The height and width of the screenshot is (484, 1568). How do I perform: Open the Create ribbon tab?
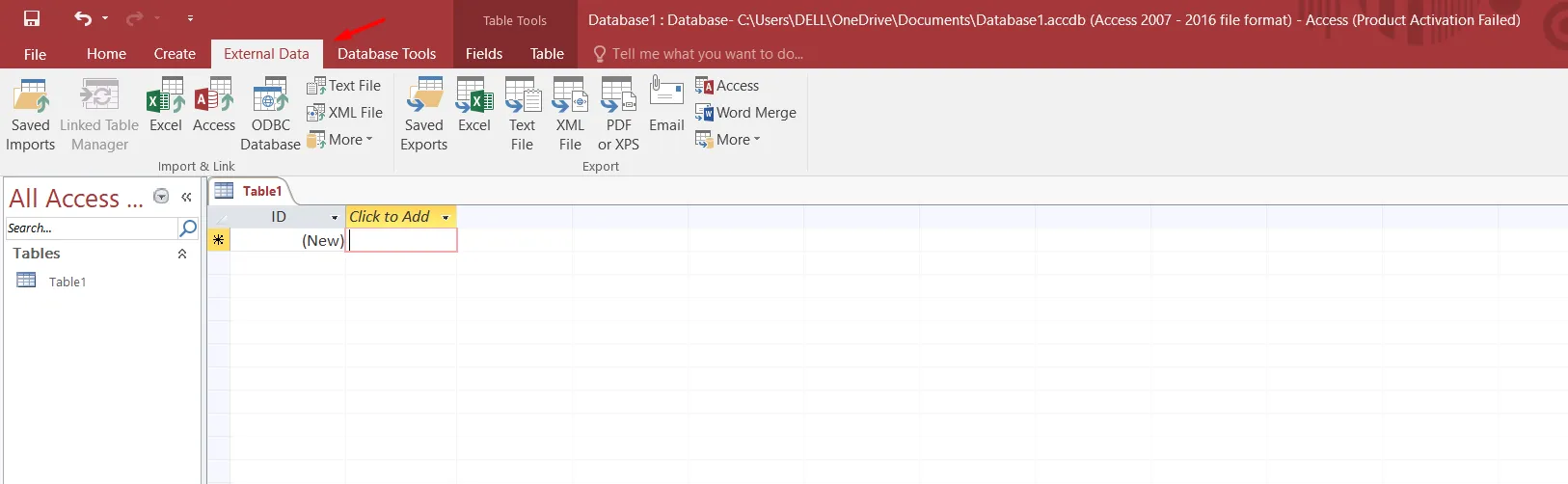point(175,54)
